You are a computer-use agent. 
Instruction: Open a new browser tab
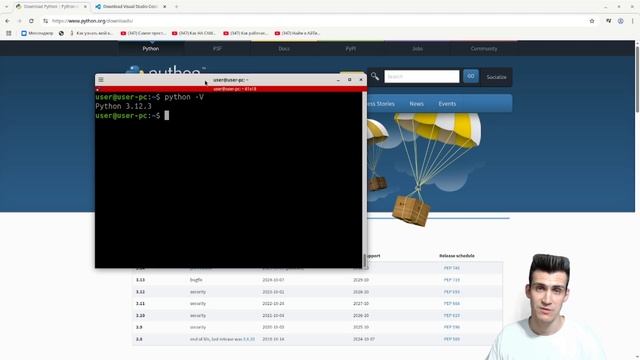click(x=176, y=7)
